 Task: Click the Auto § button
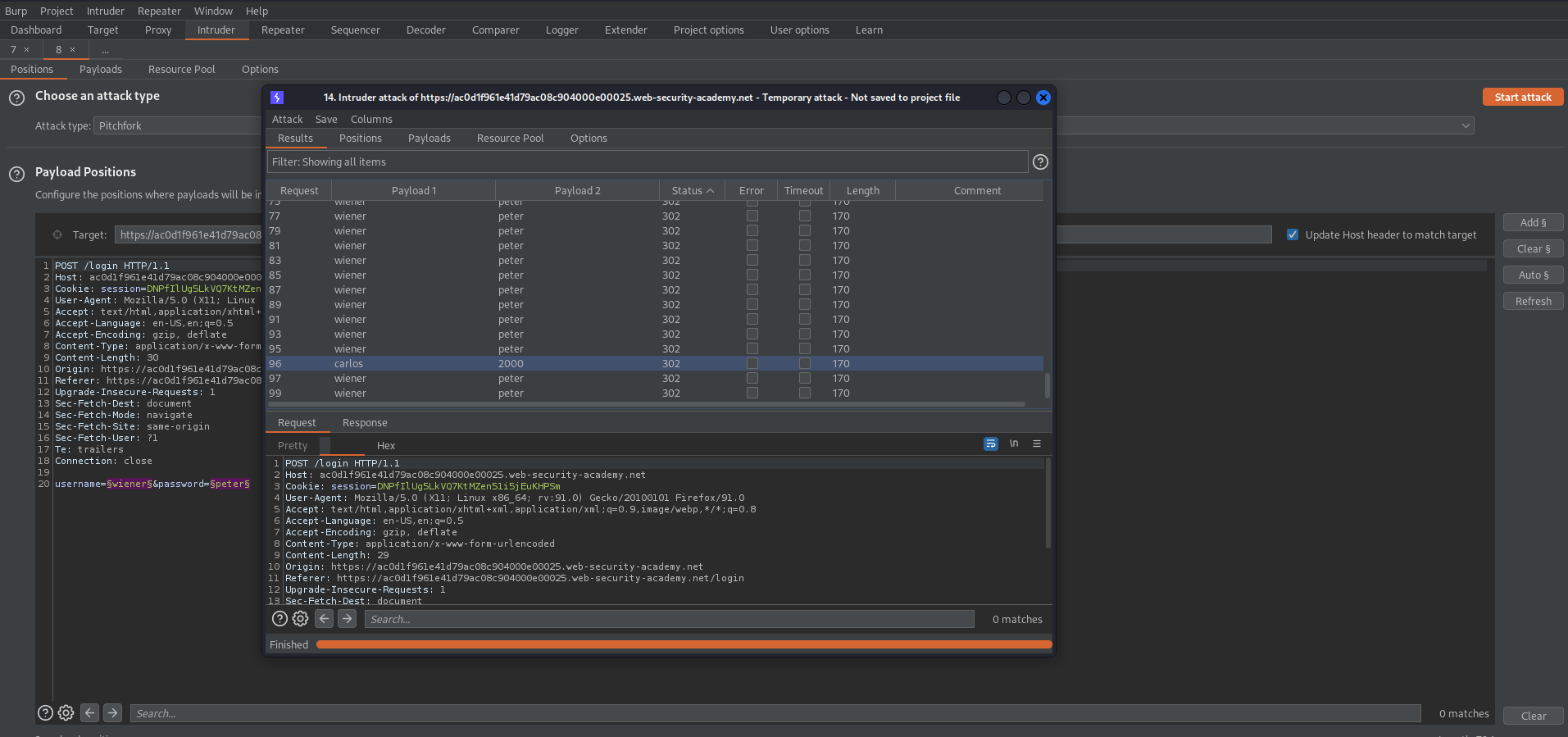[1533, 275]
